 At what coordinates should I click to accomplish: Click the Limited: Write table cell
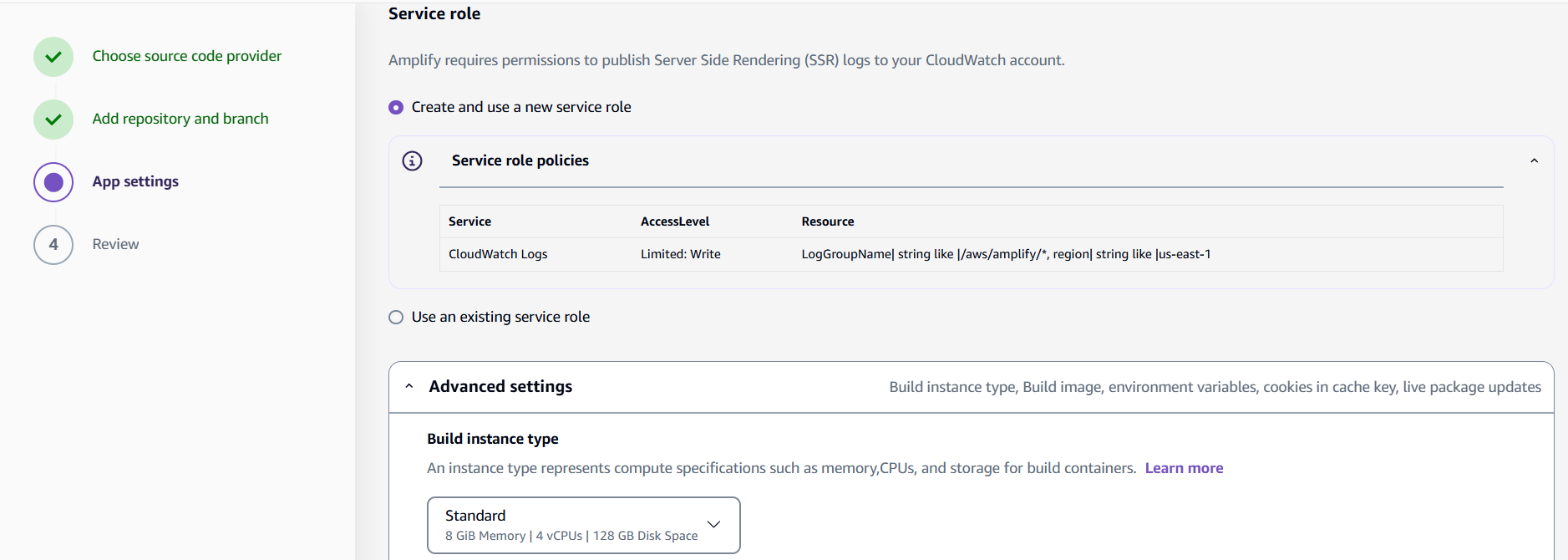pos(681,254)
